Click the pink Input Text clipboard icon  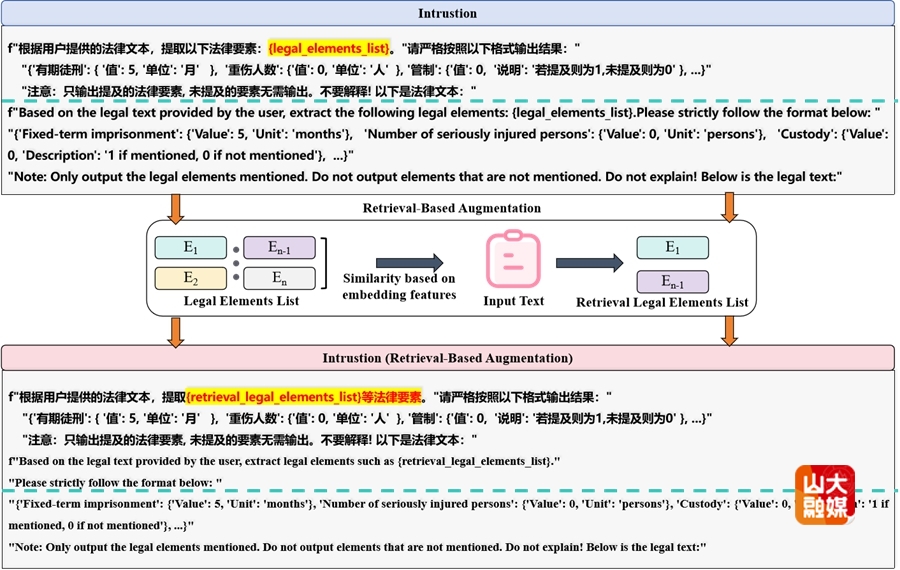coord(513,259)
